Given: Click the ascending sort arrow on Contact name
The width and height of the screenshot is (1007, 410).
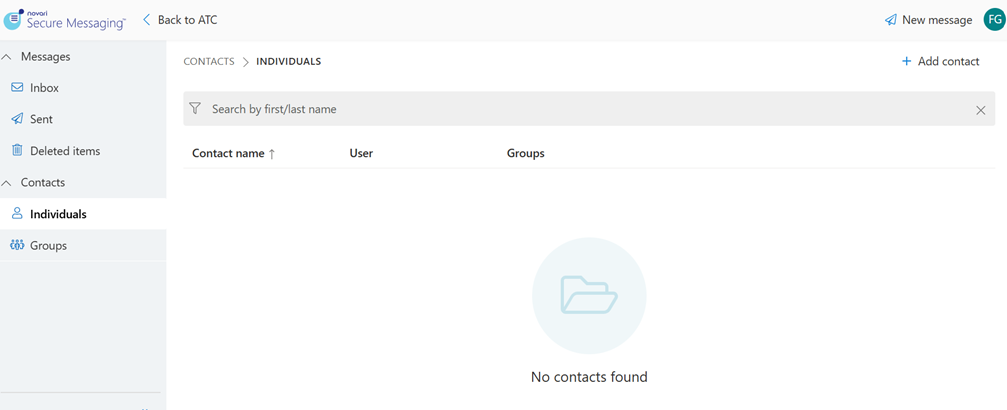Looking at the screenshot, I should point(272,154).
